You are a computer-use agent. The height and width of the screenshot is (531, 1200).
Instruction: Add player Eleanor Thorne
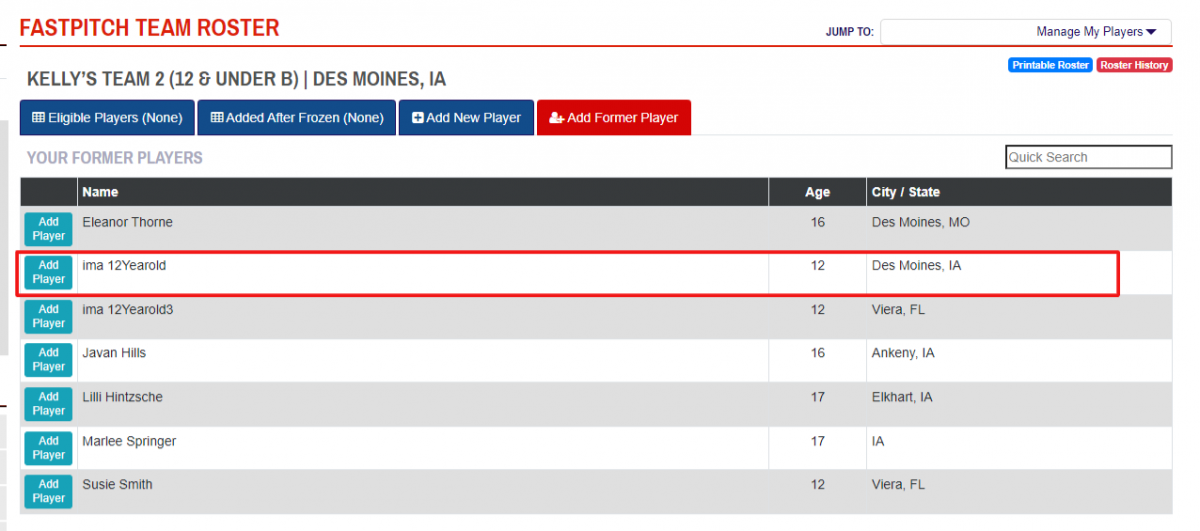[x=48, y=229]
